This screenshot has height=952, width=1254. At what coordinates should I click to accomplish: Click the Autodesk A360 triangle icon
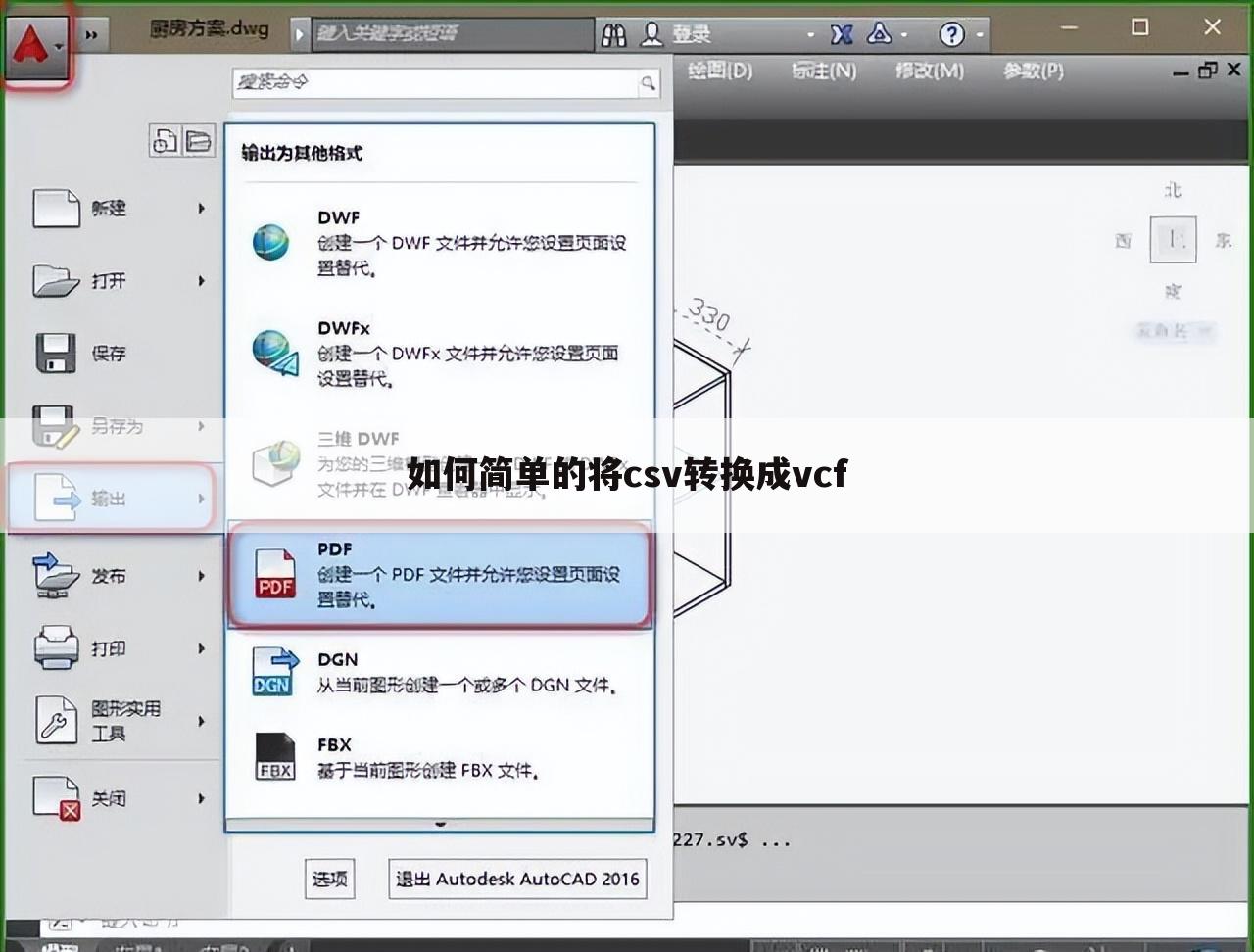879,35
